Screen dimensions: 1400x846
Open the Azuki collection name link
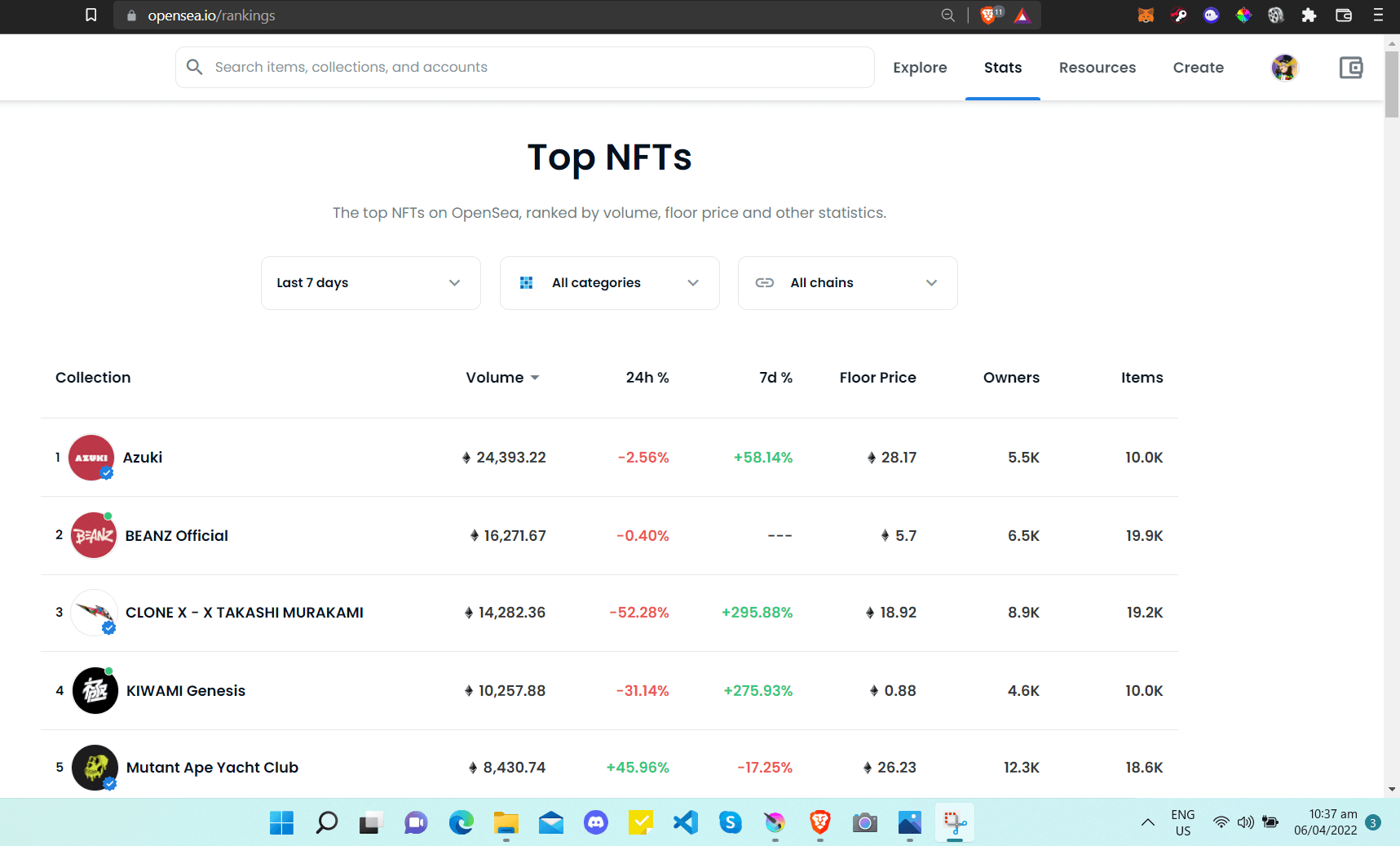pos(143,458)
